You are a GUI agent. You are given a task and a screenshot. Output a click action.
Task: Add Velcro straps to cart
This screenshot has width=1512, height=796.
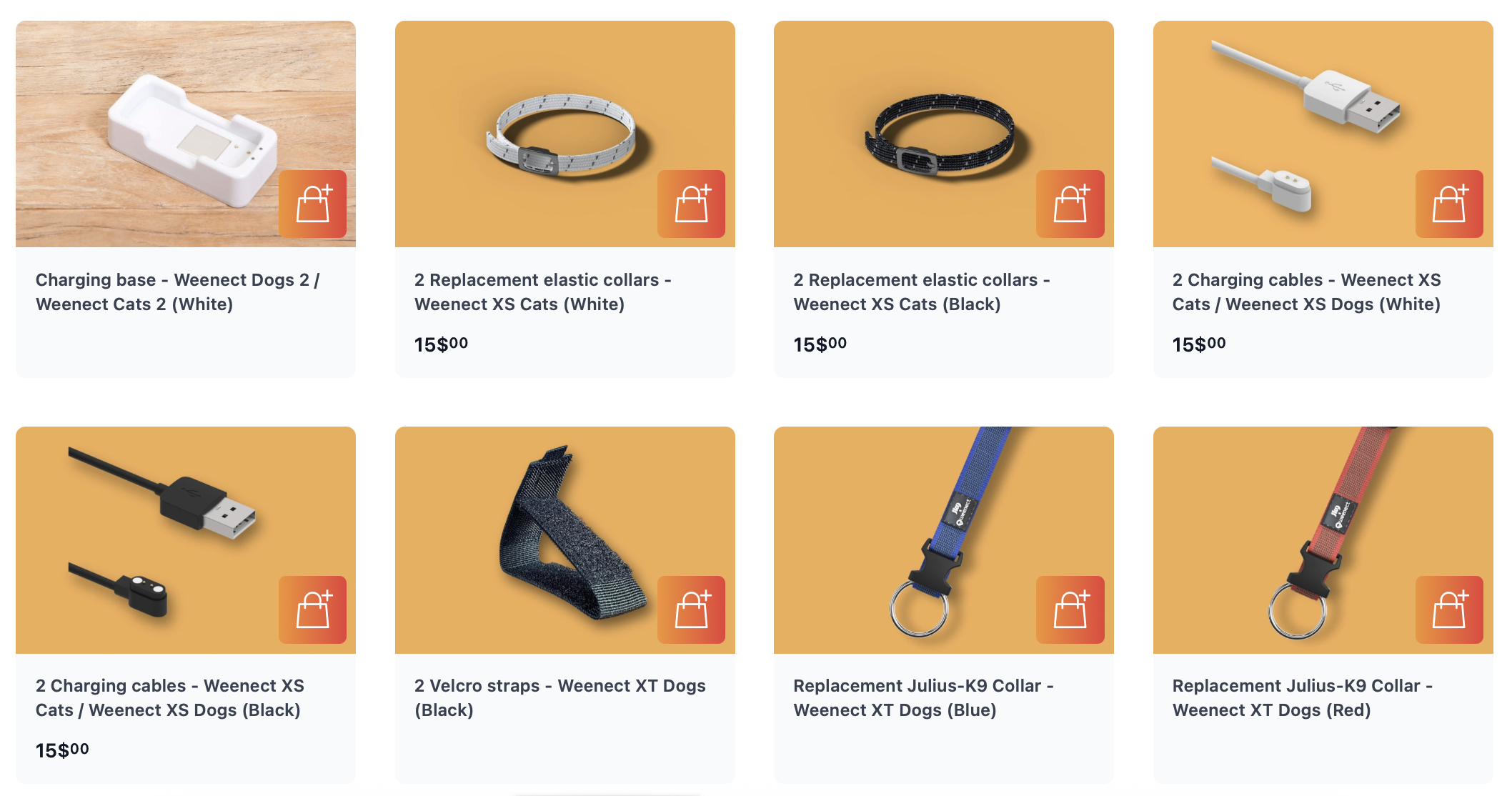click(x=691, y=610)
